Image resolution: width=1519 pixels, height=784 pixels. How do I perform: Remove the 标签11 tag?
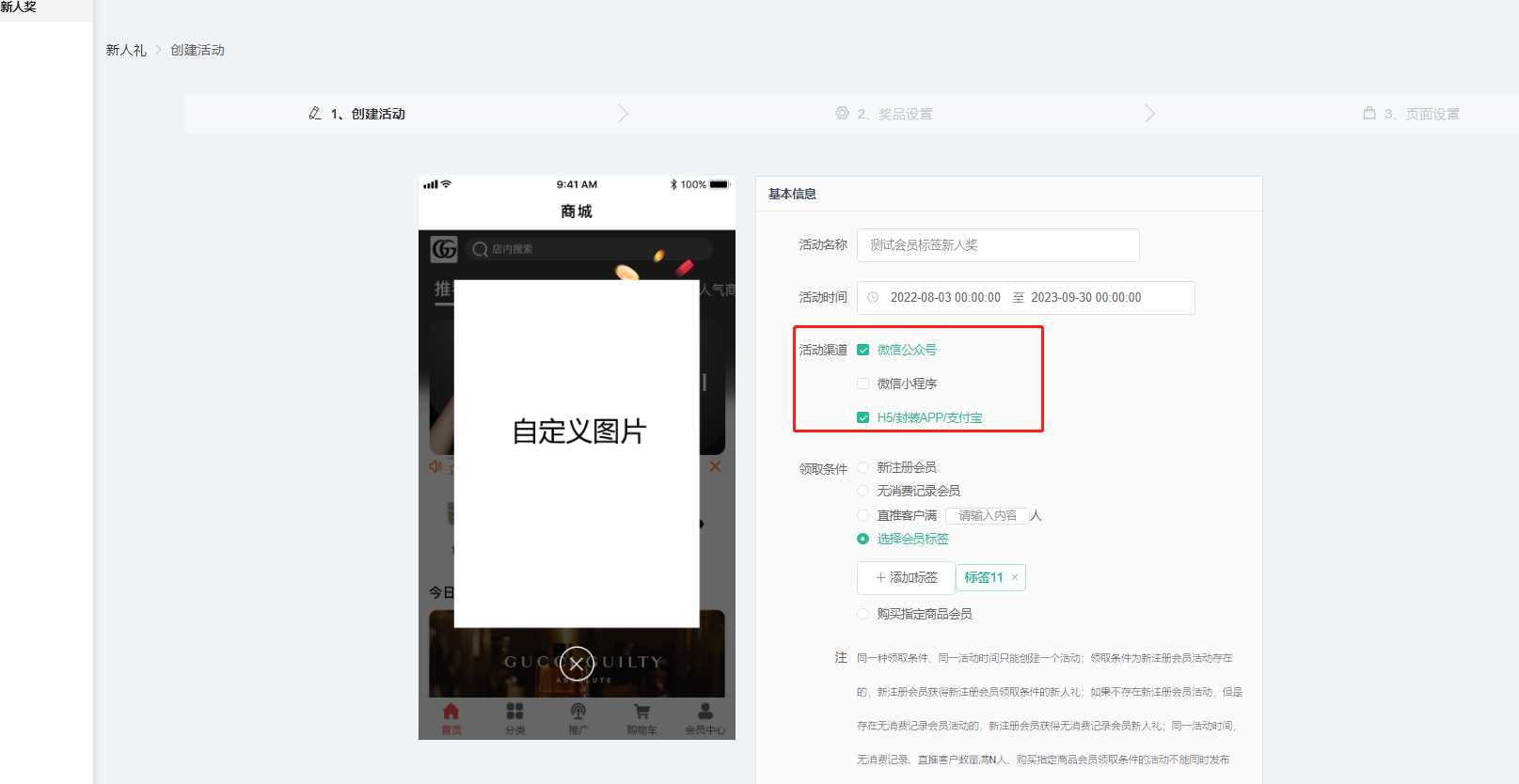click(1015, 577)
